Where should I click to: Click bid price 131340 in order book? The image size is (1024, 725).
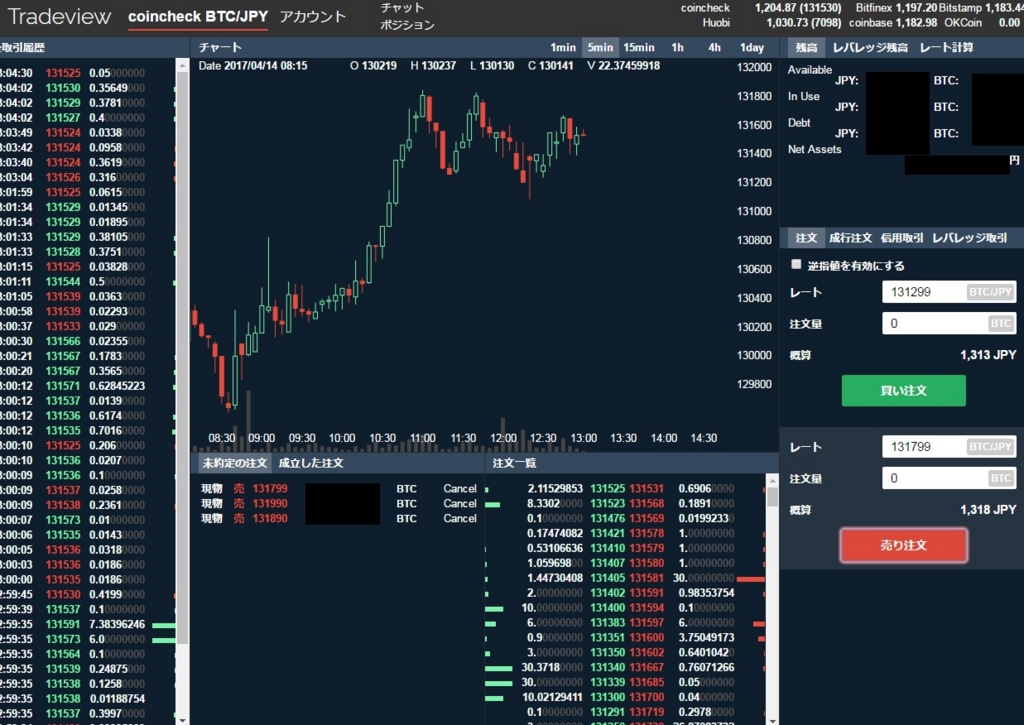[607, 668]
